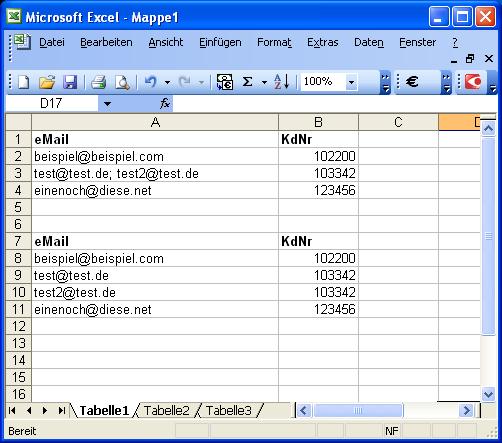Jump to the last sheet tab using the navigation arrow

[61, 410]
